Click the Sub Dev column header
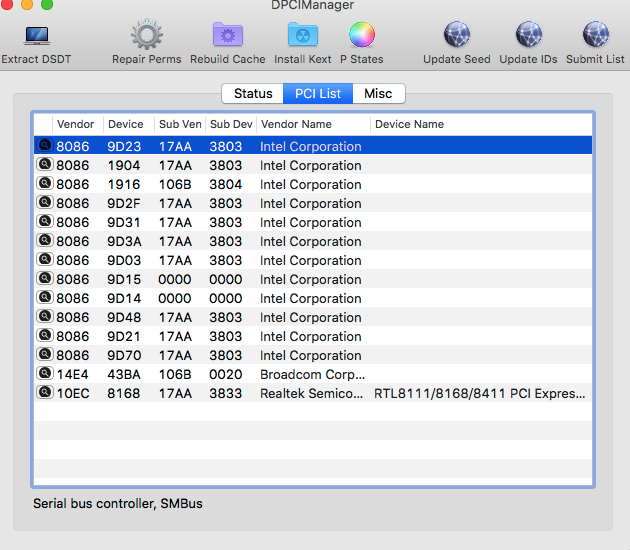The image size is (630, 550). [230, 125]
